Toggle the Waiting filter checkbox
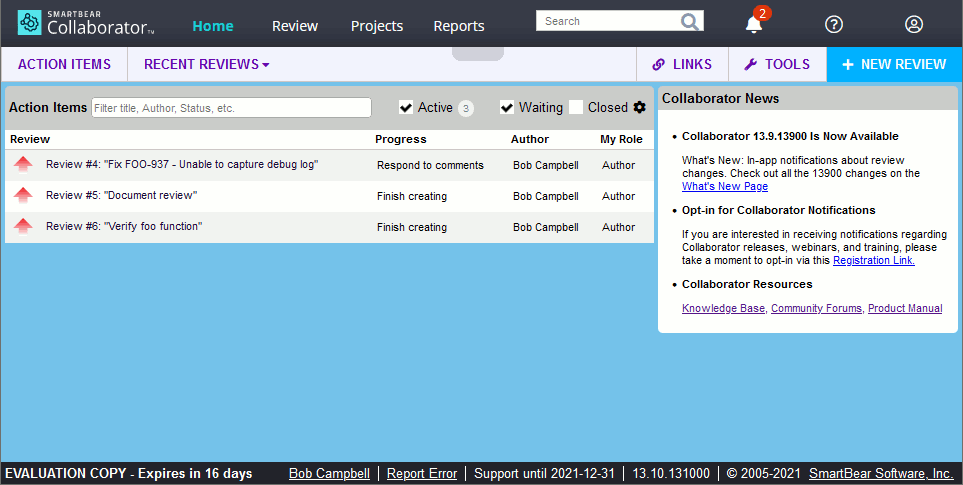 coord(507,107)
